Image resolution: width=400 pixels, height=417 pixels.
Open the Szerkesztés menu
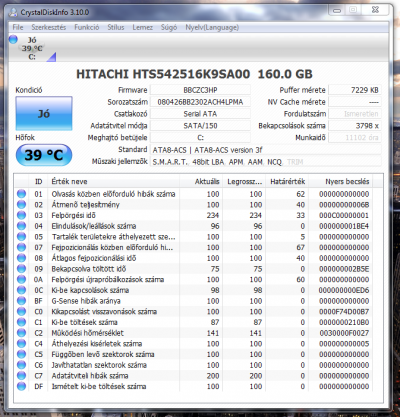point(49,27)
